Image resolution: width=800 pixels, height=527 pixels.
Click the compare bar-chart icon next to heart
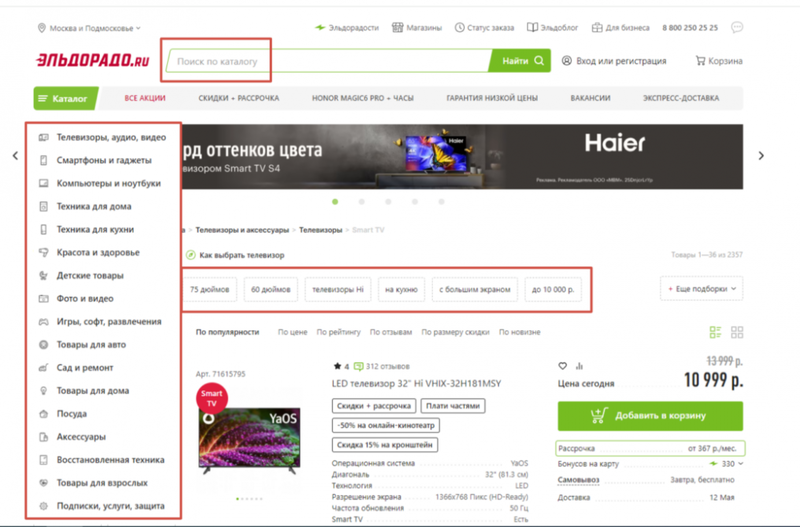579,366
